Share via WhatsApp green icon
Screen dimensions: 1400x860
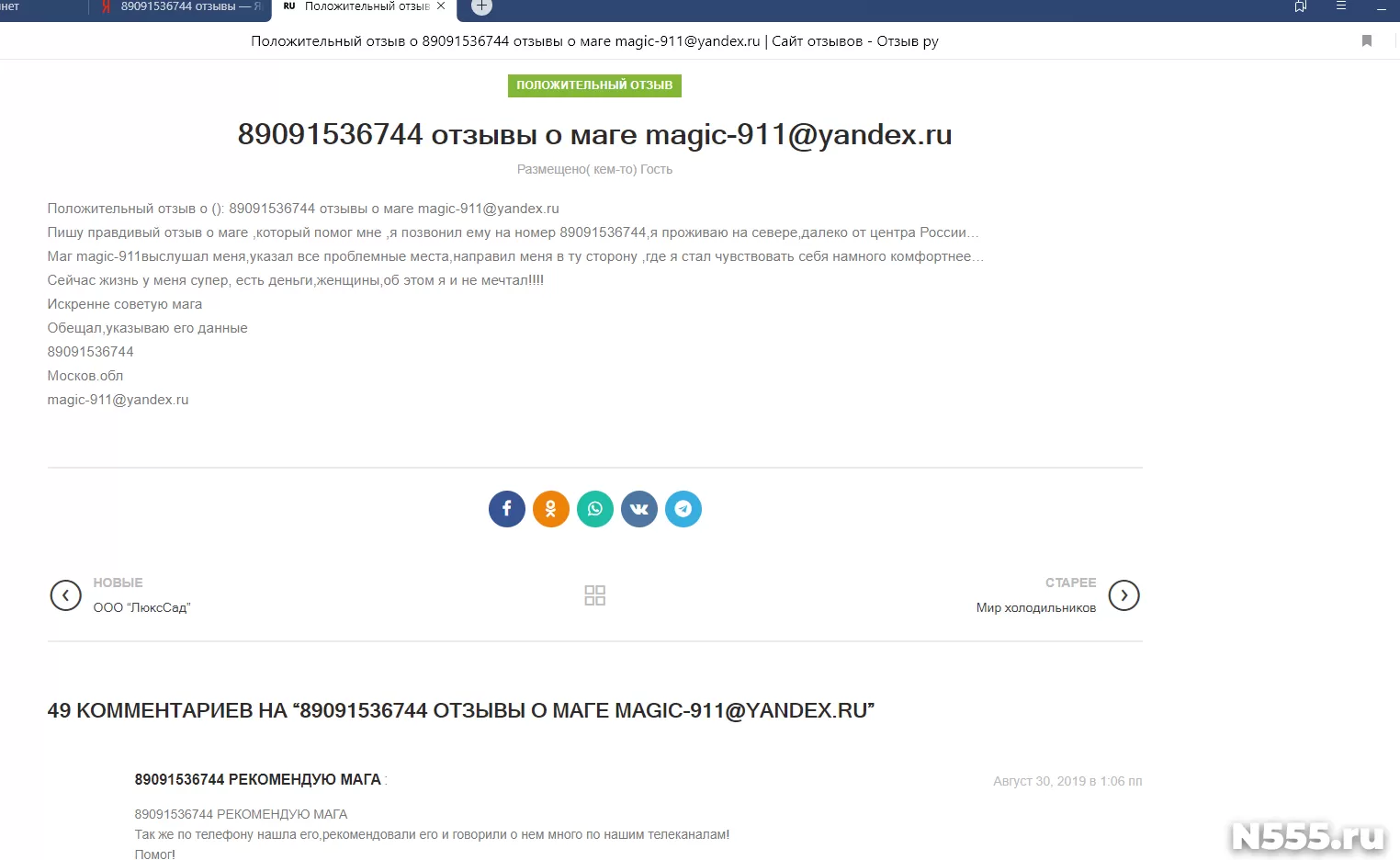click(x=595, y=509)
